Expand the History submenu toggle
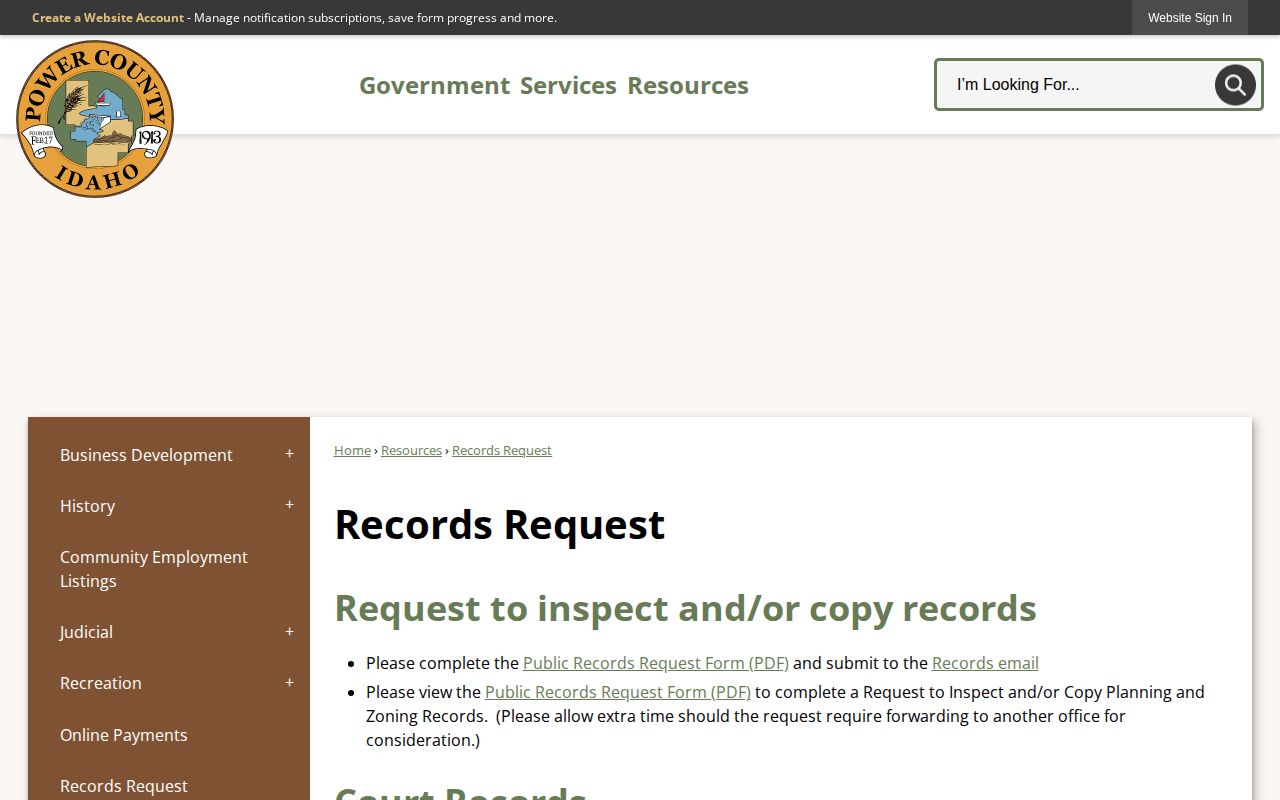This screenshot has height=800, width=1280. click(x=289, y=505)
